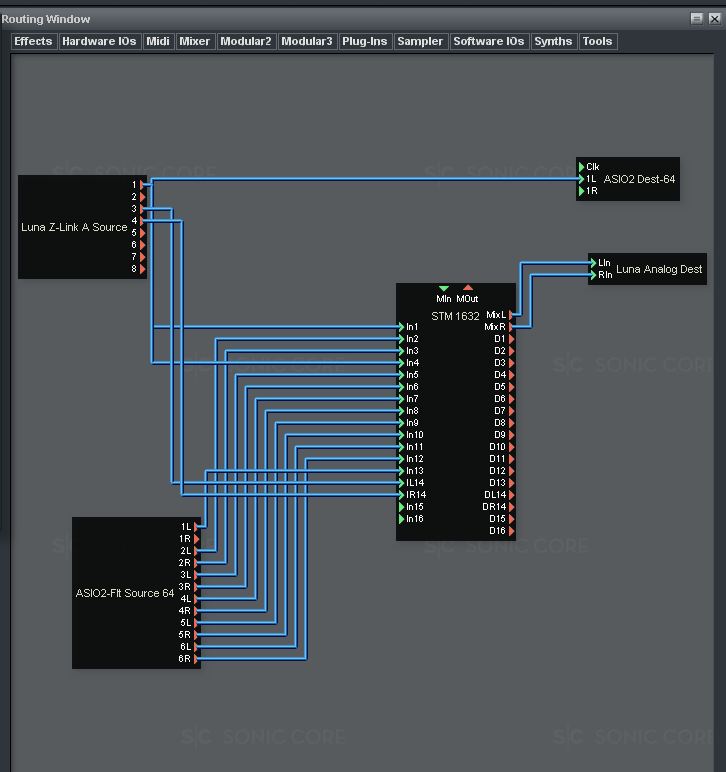Open the Mixer menu
This screenshot has width=726, height=772.
coord(195,41)
